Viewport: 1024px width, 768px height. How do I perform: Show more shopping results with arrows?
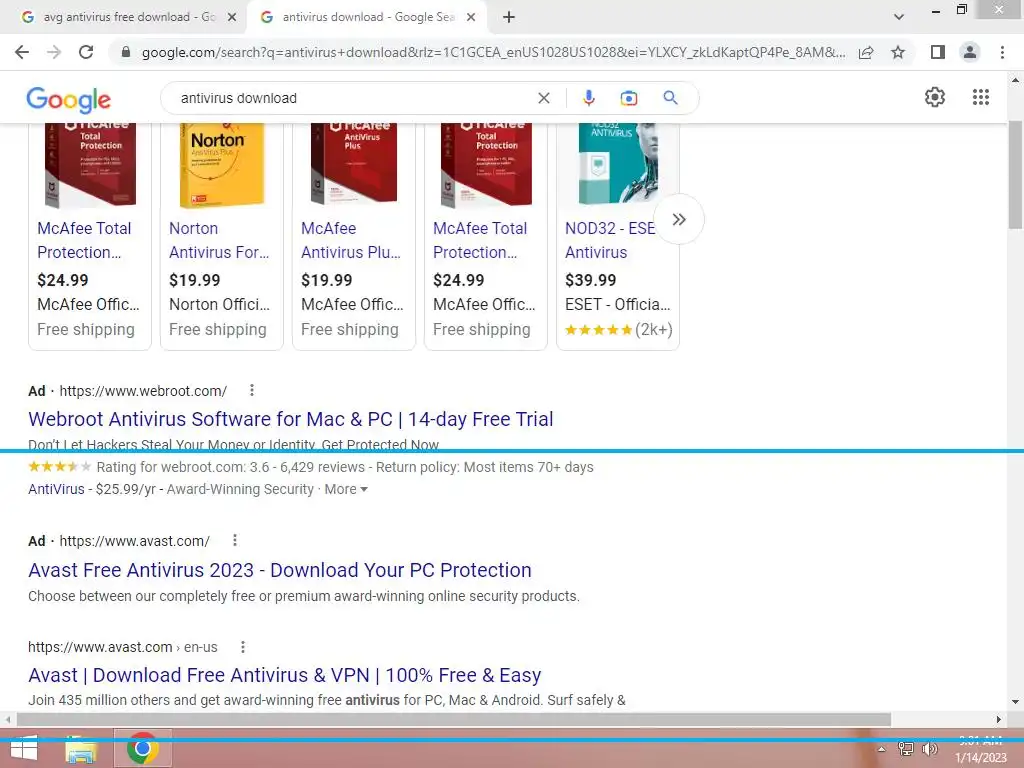[x=679, y=219]
